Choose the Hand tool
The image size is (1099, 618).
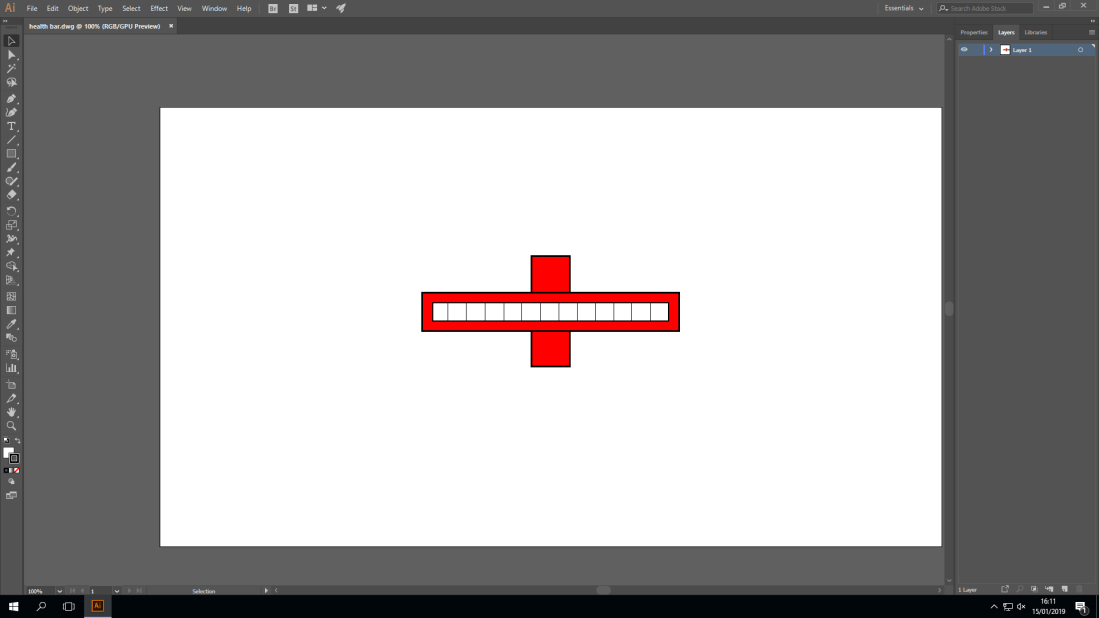point(12,411)
